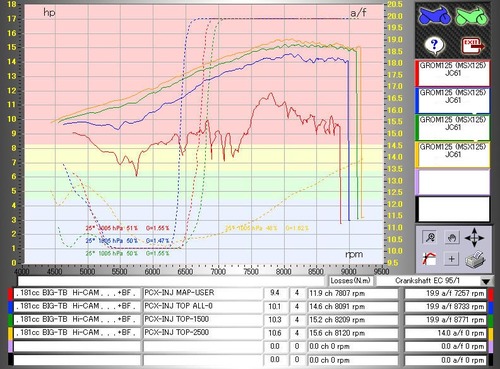Viewport: 500px width, 369px height.
Task: Print the graph with printer icon
Action: click(x=475, y=259)
